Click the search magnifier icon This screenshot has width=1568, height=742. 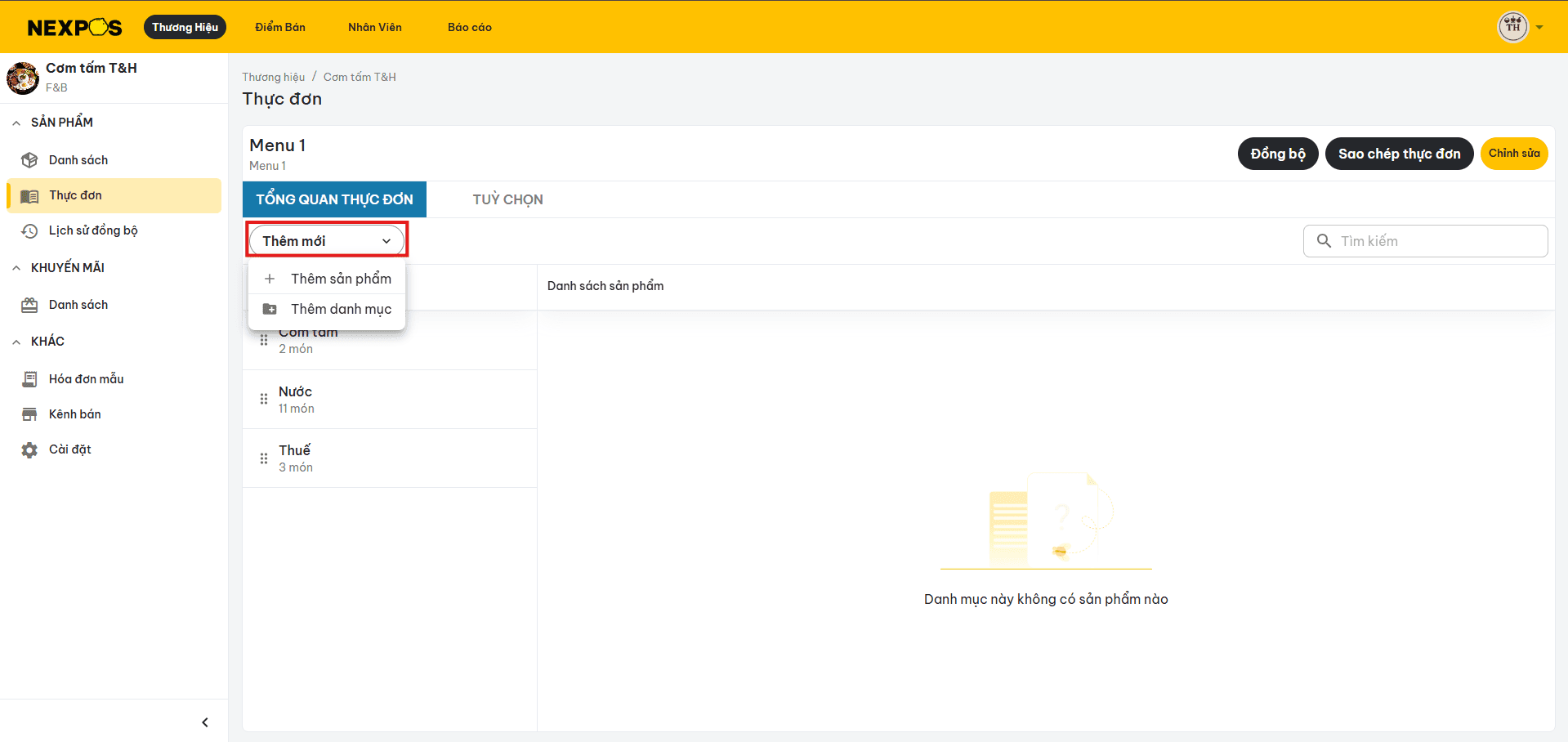tap(1325, 240)
